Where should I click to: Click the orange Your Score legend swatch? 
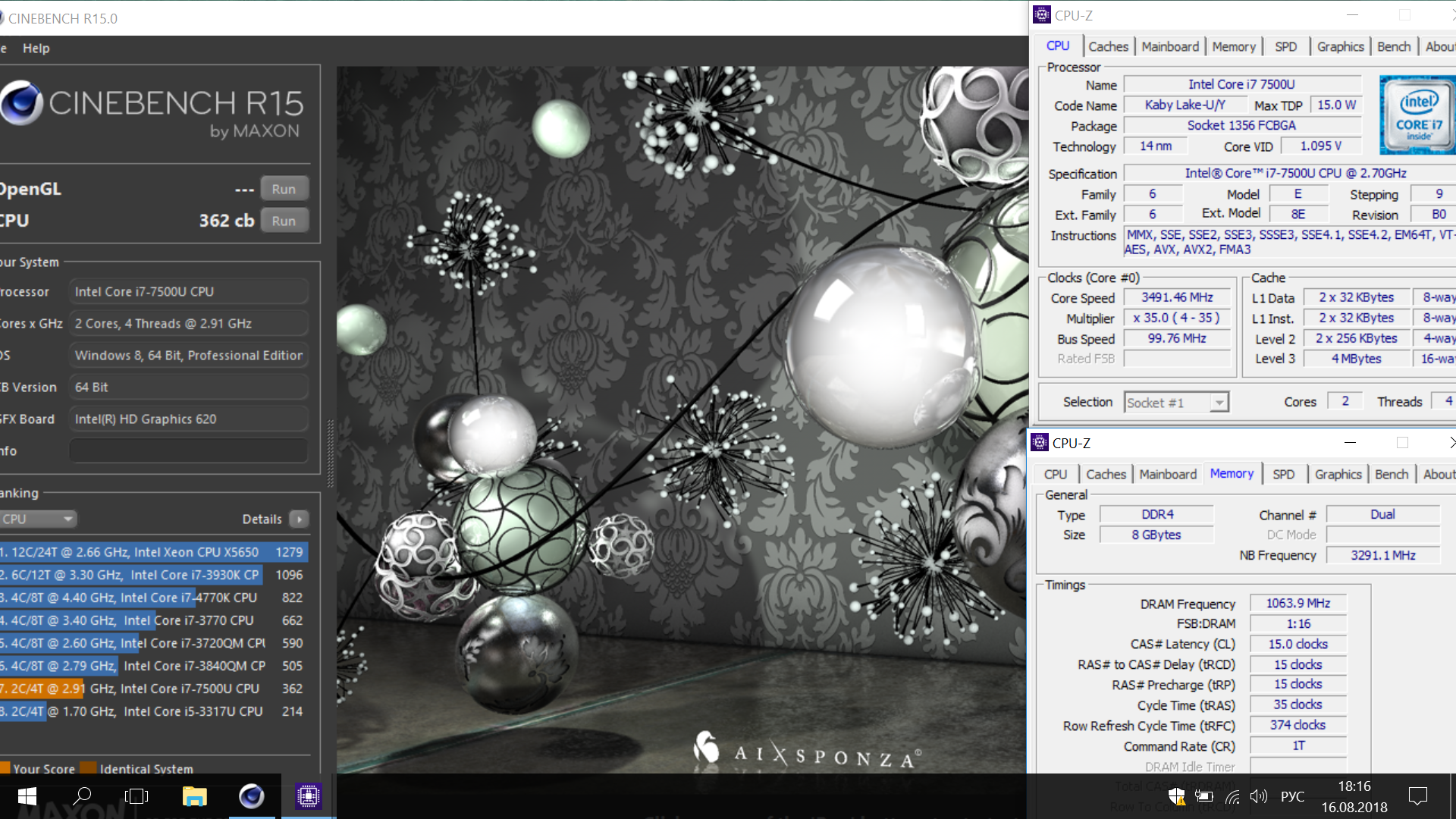[5, 767]
